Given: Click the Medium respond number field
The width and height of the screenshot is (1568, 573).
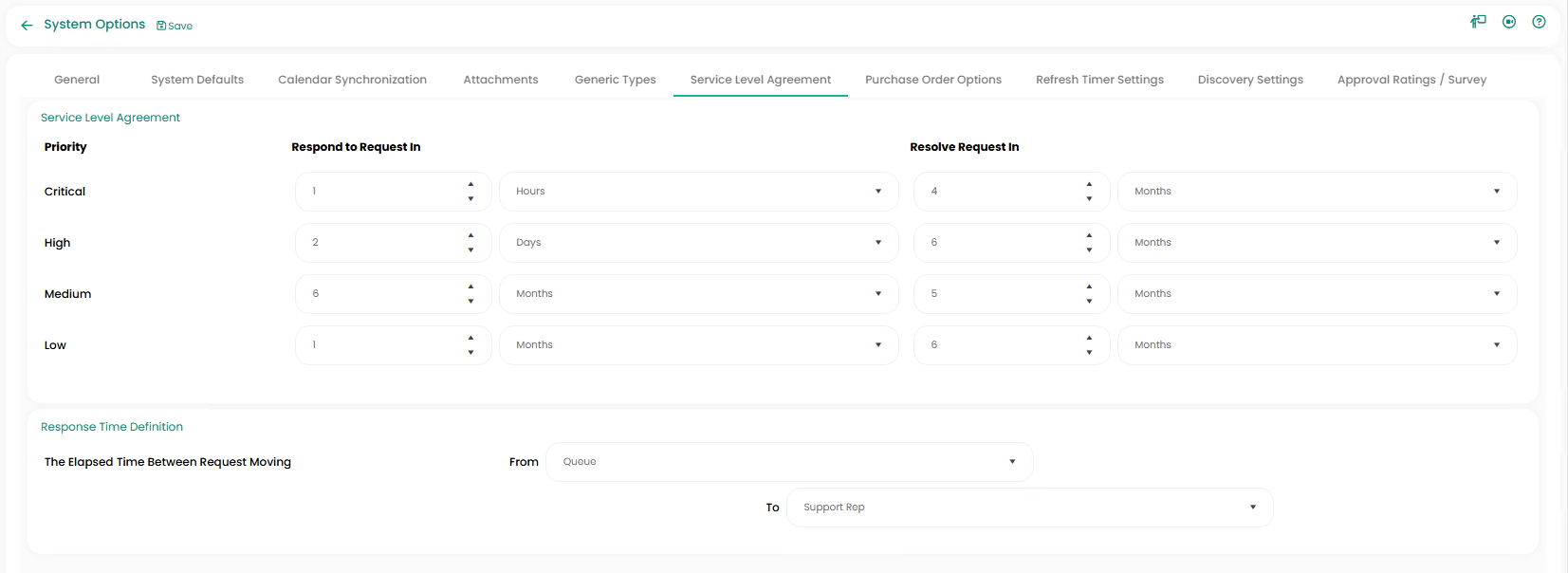Looking at the screenshot, I should tap(379, 294).
